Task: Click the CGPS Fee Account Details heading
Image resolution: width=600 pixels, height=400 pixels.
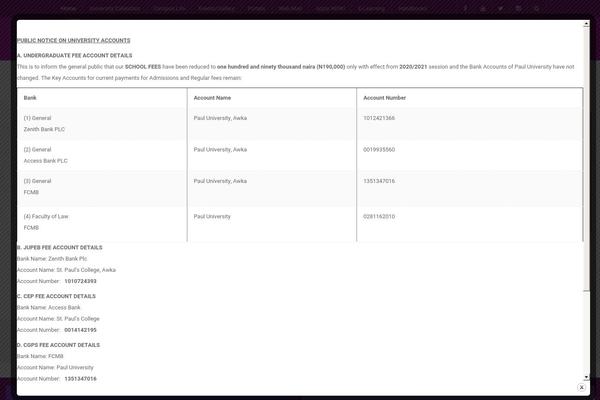Action: [58, 345]
